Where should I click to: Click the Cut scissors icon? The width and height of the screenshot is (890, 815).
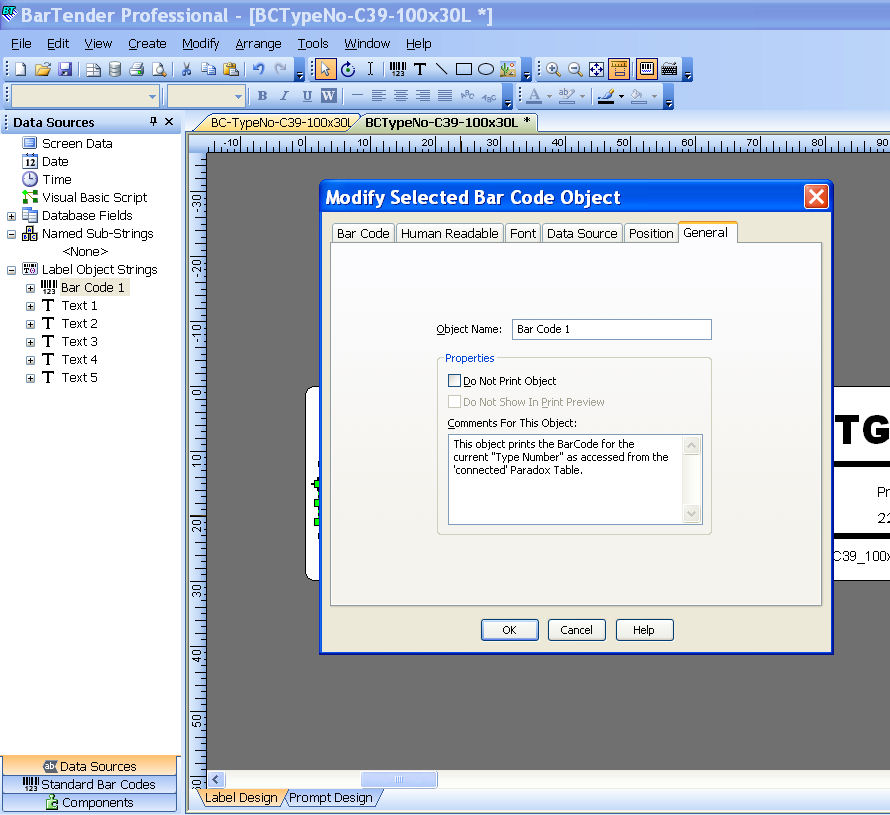pyautogui.click(x=186, y=69)
